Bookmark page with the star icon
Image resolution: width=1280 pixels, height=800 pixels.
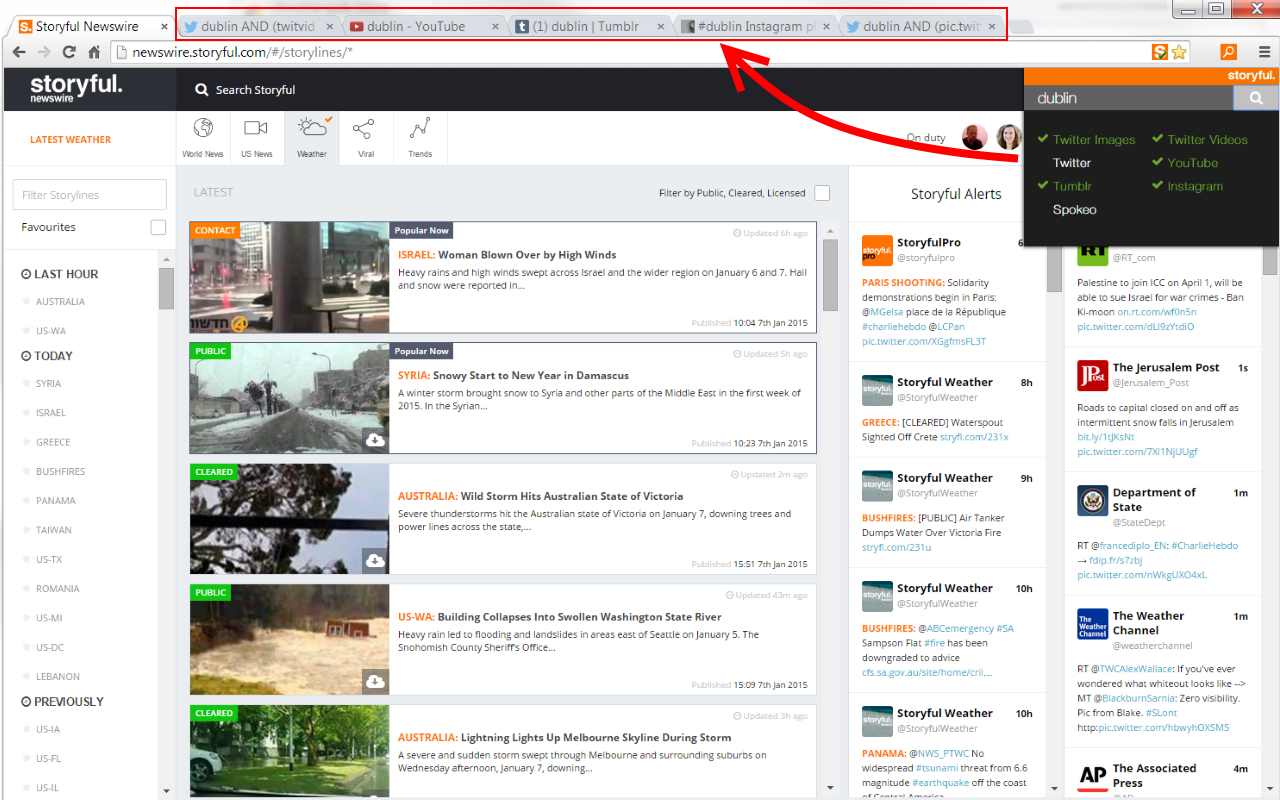pyautogui.click(x=1179, y=52)
